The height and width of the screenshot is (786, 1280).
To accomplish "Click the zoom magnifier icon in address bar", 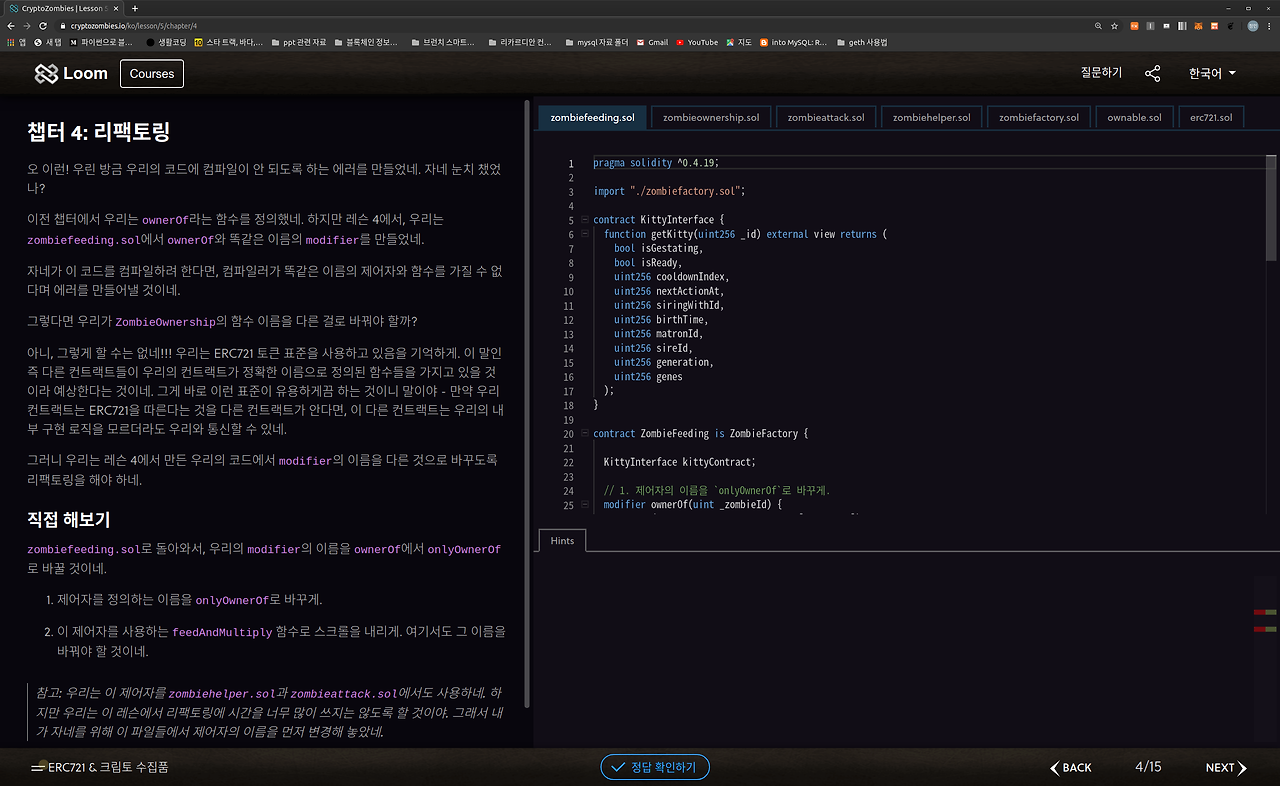I will (x=1099, y=25).
